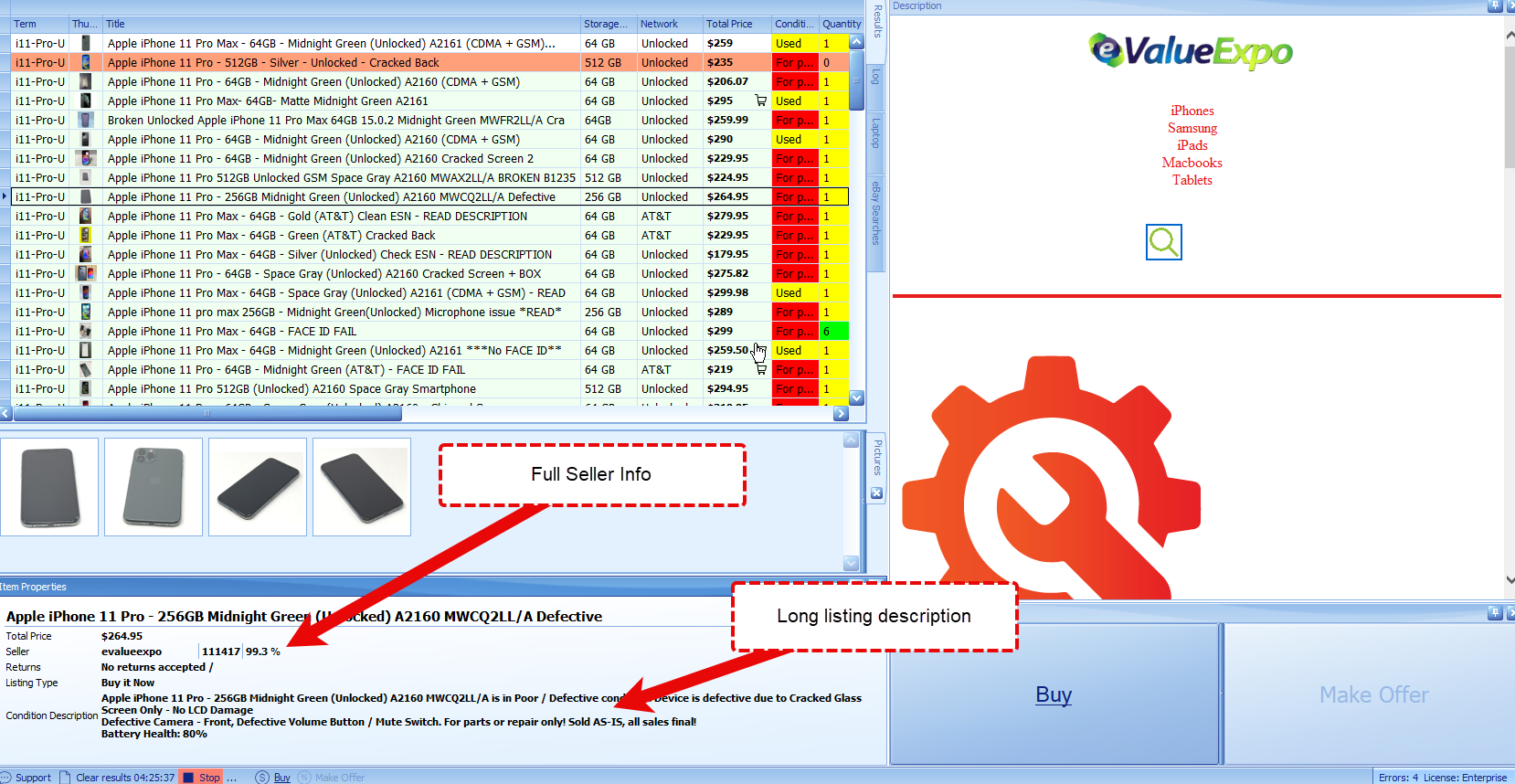Click the cart icon on the $219 row
Image resolution: width=1515 pixels, height=784 pixels.
coord(761,369)
